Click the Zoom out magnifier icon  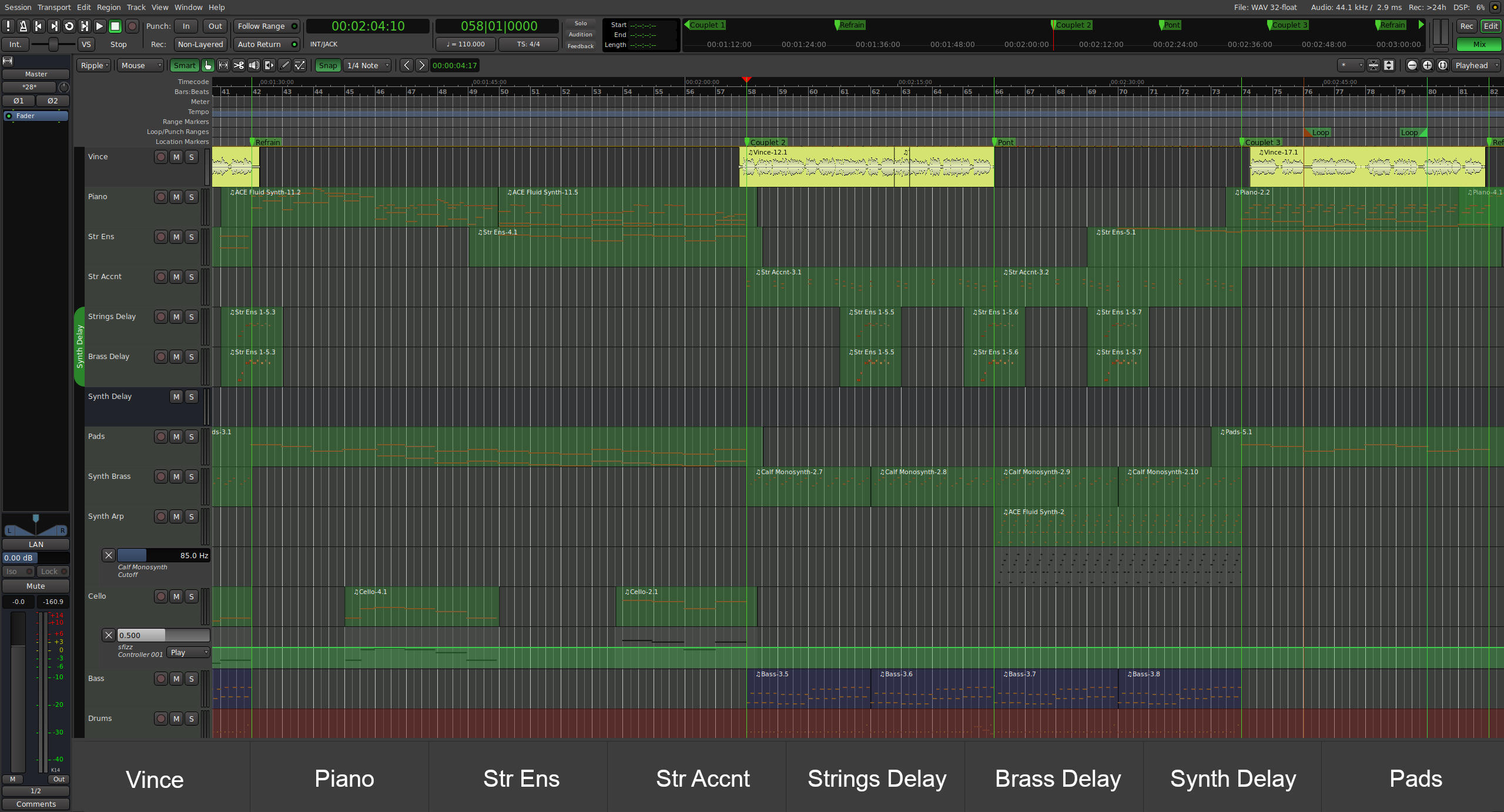pyautogui.click(x=1412, y=65)
